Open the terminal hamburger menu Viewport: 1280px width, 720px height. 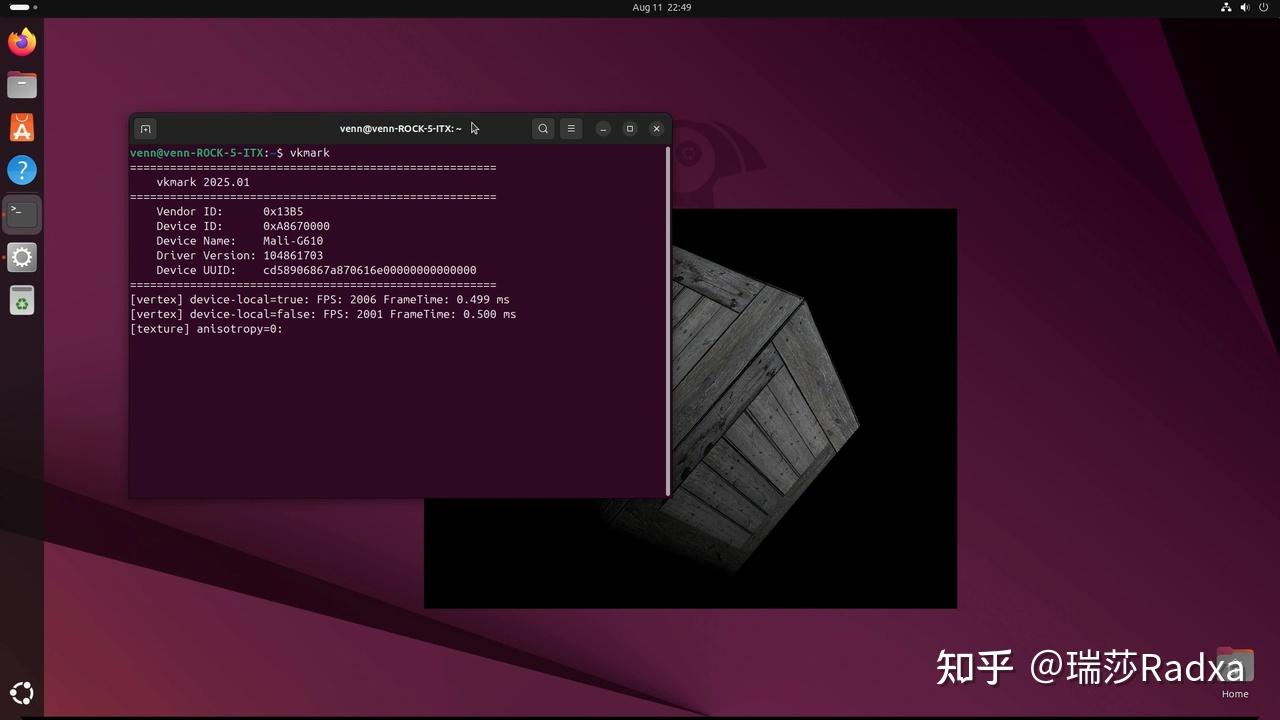pos(571,129)
